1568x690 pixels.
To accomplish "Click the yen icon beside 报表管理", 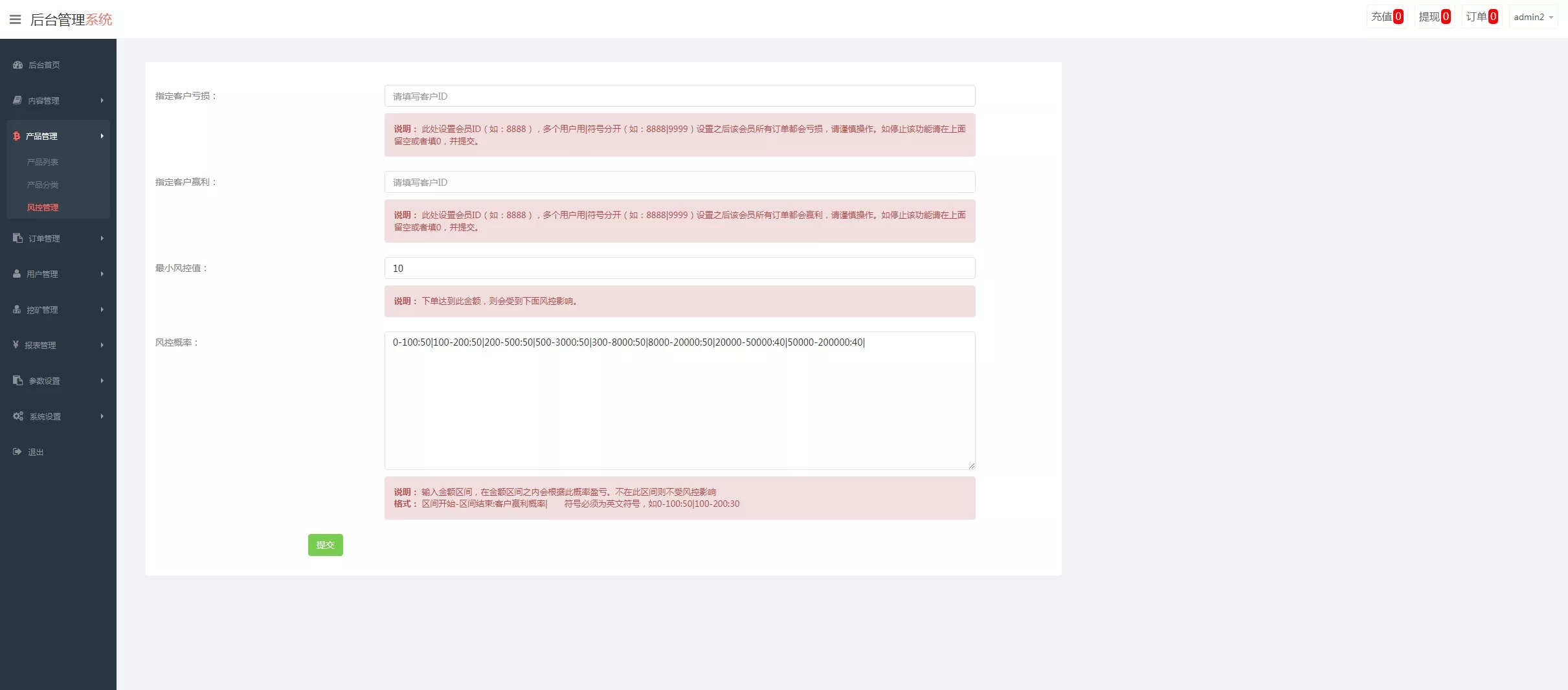I will coord(16,345).
